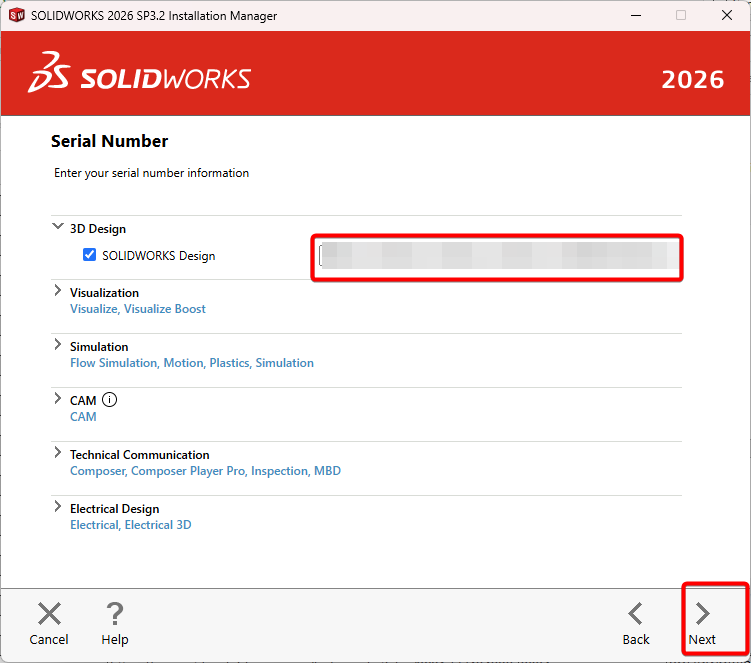Open Help via the question mark icon

[x=115, y=614]
